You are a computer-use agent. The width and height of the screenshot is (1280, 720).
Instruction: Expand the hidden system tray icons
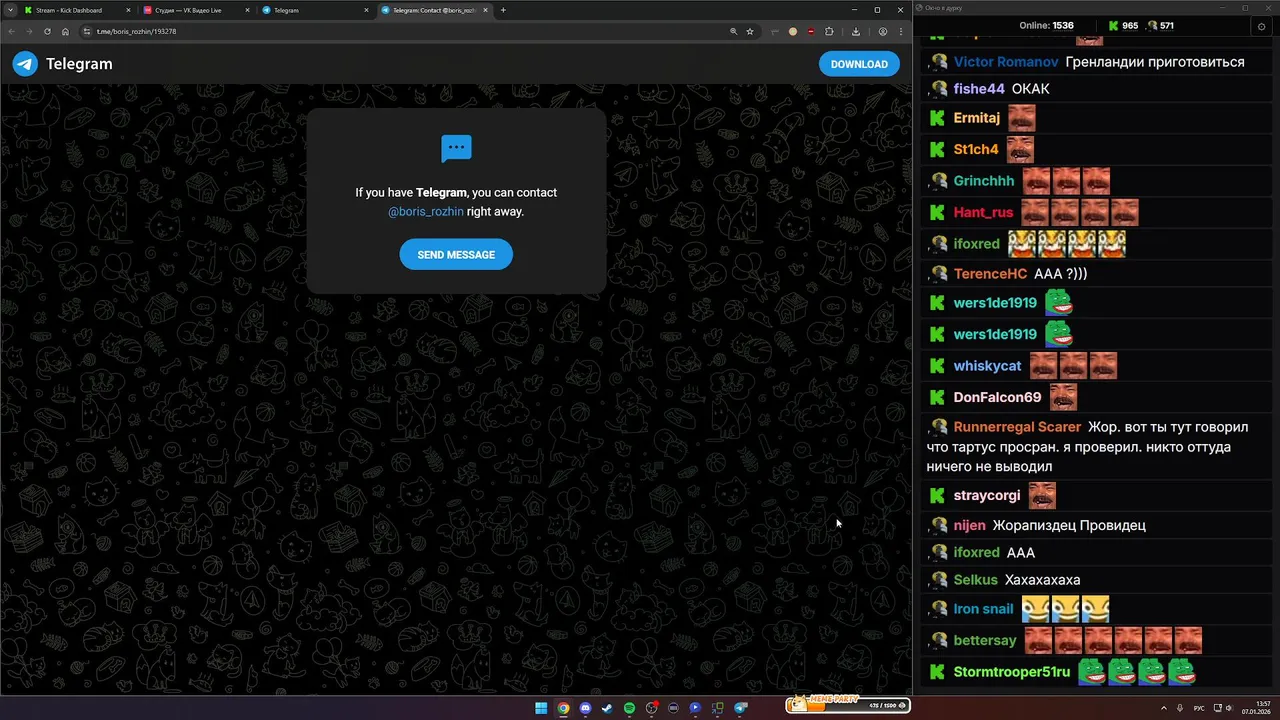1164,708
